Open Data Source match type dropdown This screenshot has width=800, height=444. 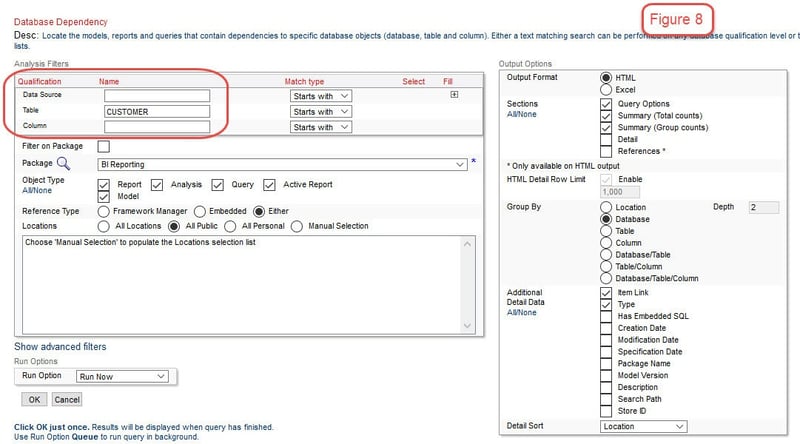(x=321, y=96)
